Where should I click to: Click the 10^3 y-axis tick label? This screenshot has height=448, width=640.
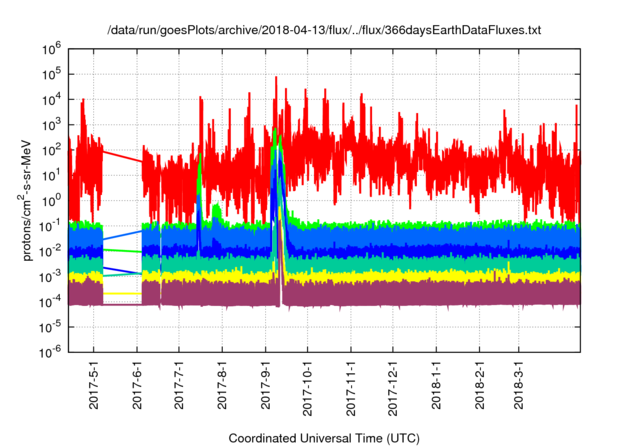tap(51, 125)
